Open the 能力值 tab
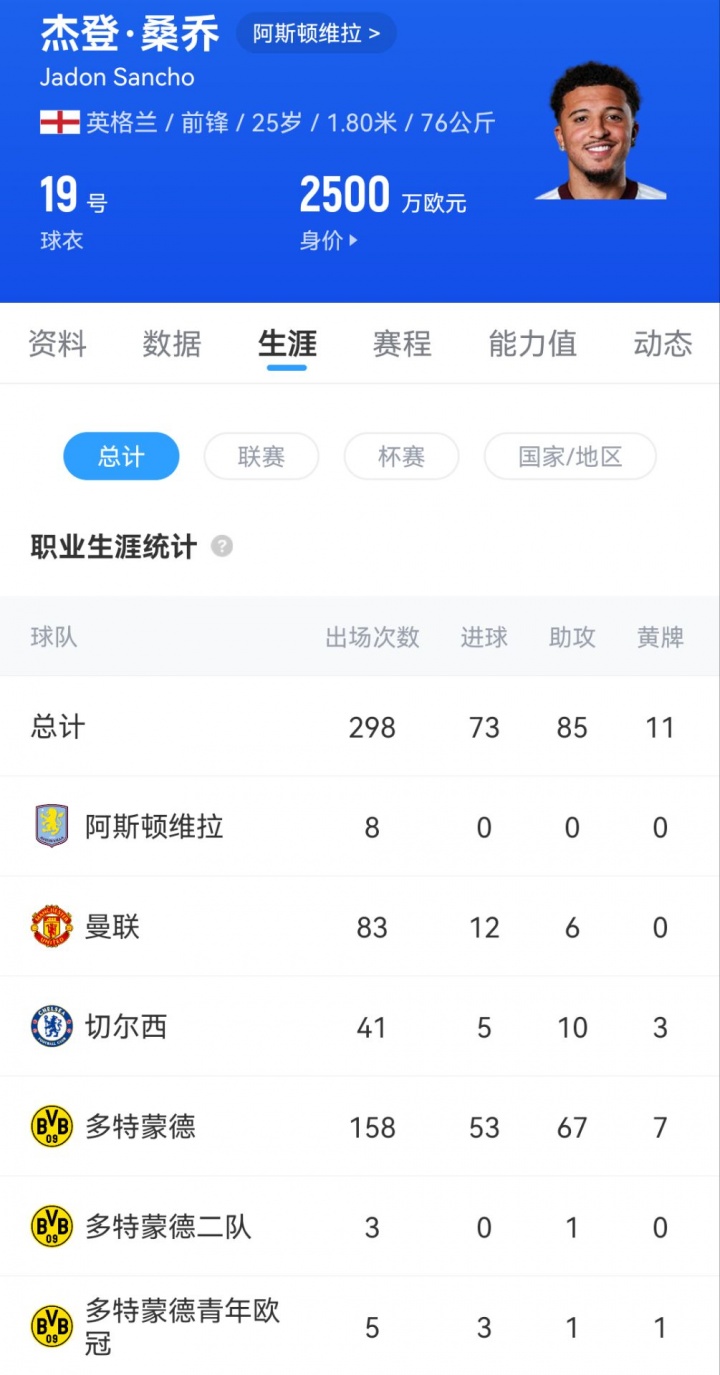 (532, 344)
